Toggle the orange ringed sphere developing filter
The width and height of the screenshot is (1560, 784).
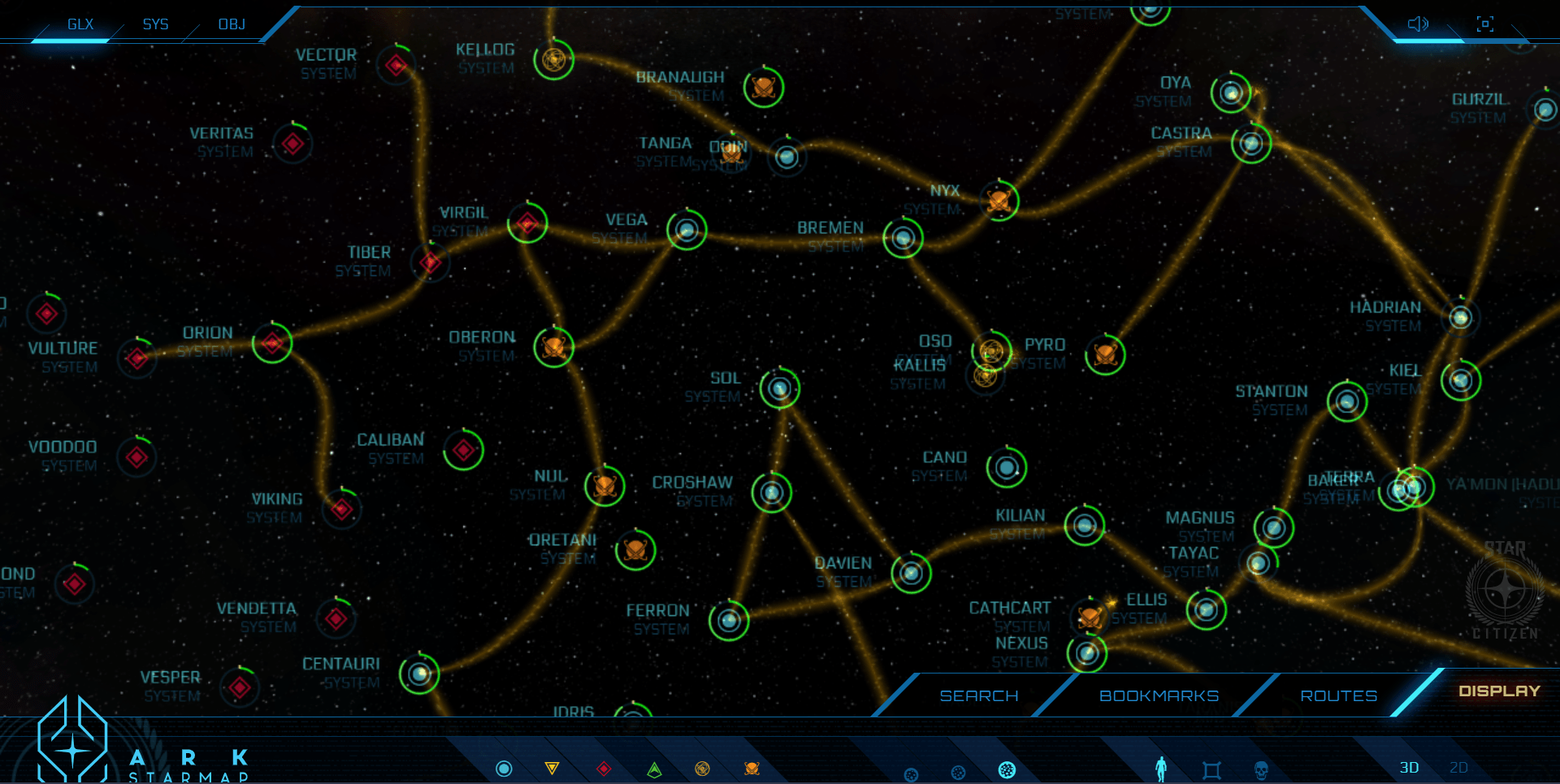(x=703, y=769)
